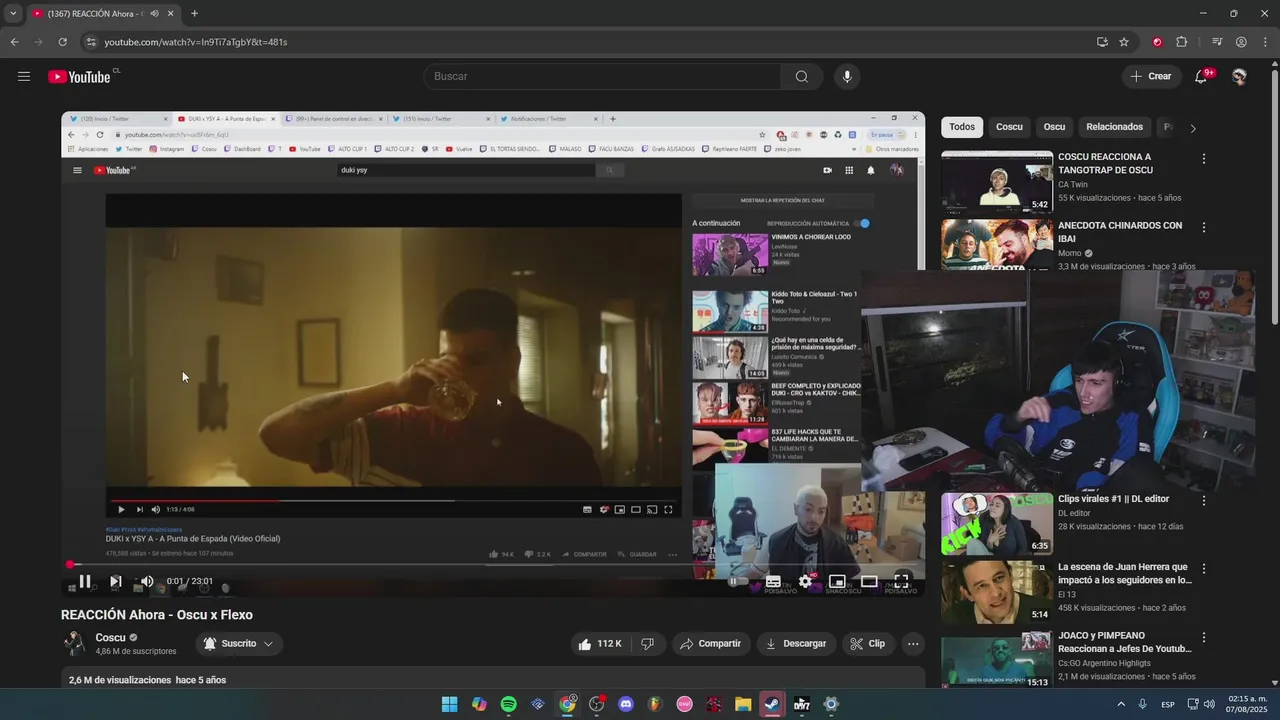Bookmark the page with the star icon
The width and height of the screenshot is (1280, 720).
click(x=1124, y=42)
